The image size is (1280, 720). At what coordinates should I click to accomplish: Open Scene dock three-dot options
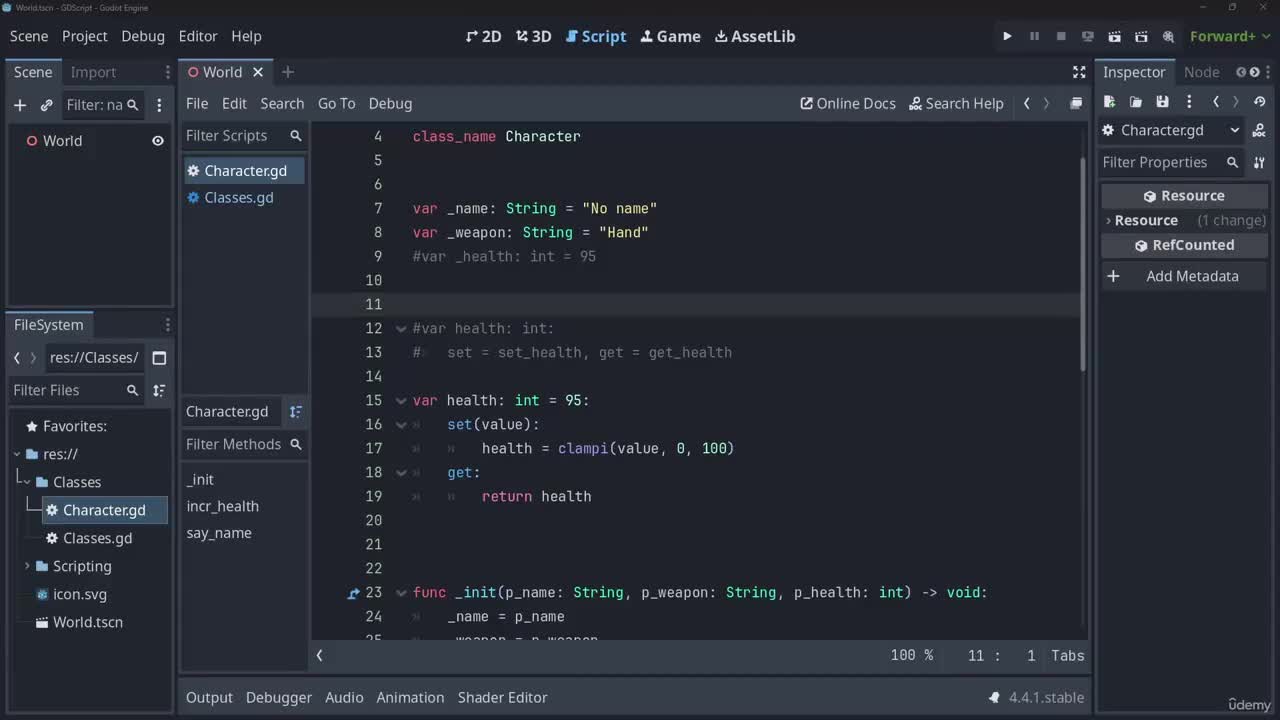[x=159, y=105]
